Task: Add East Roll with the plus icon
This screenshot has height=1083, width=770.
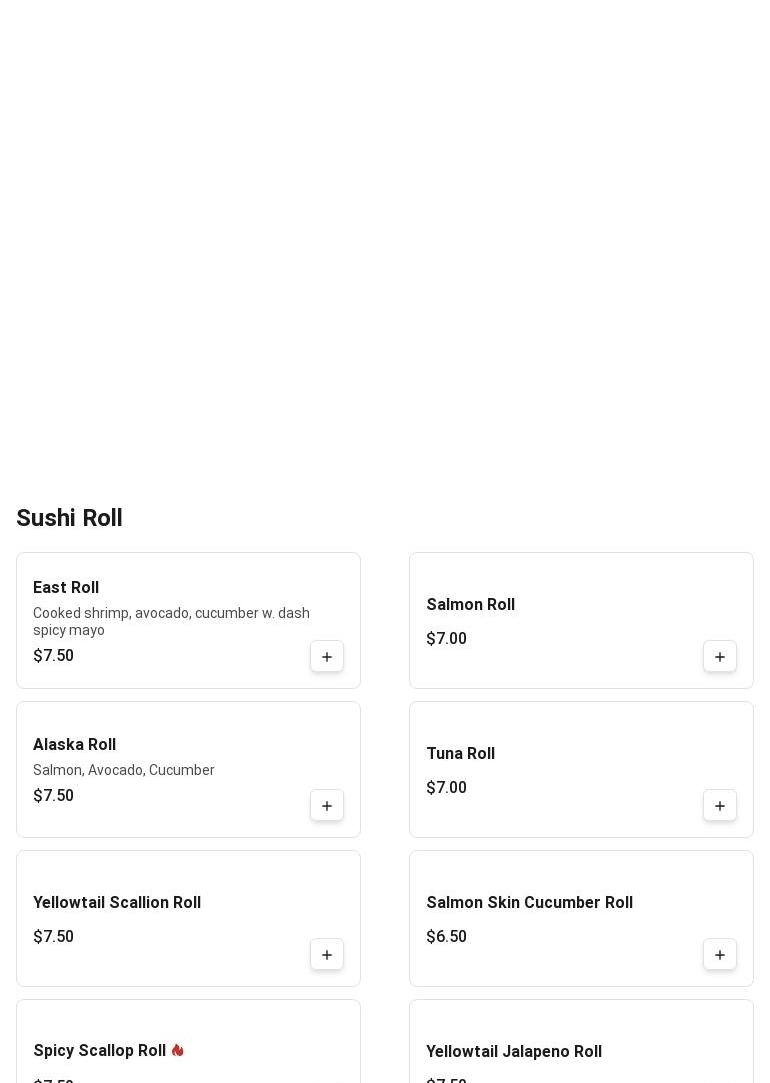Action: (x=327, y=657)
